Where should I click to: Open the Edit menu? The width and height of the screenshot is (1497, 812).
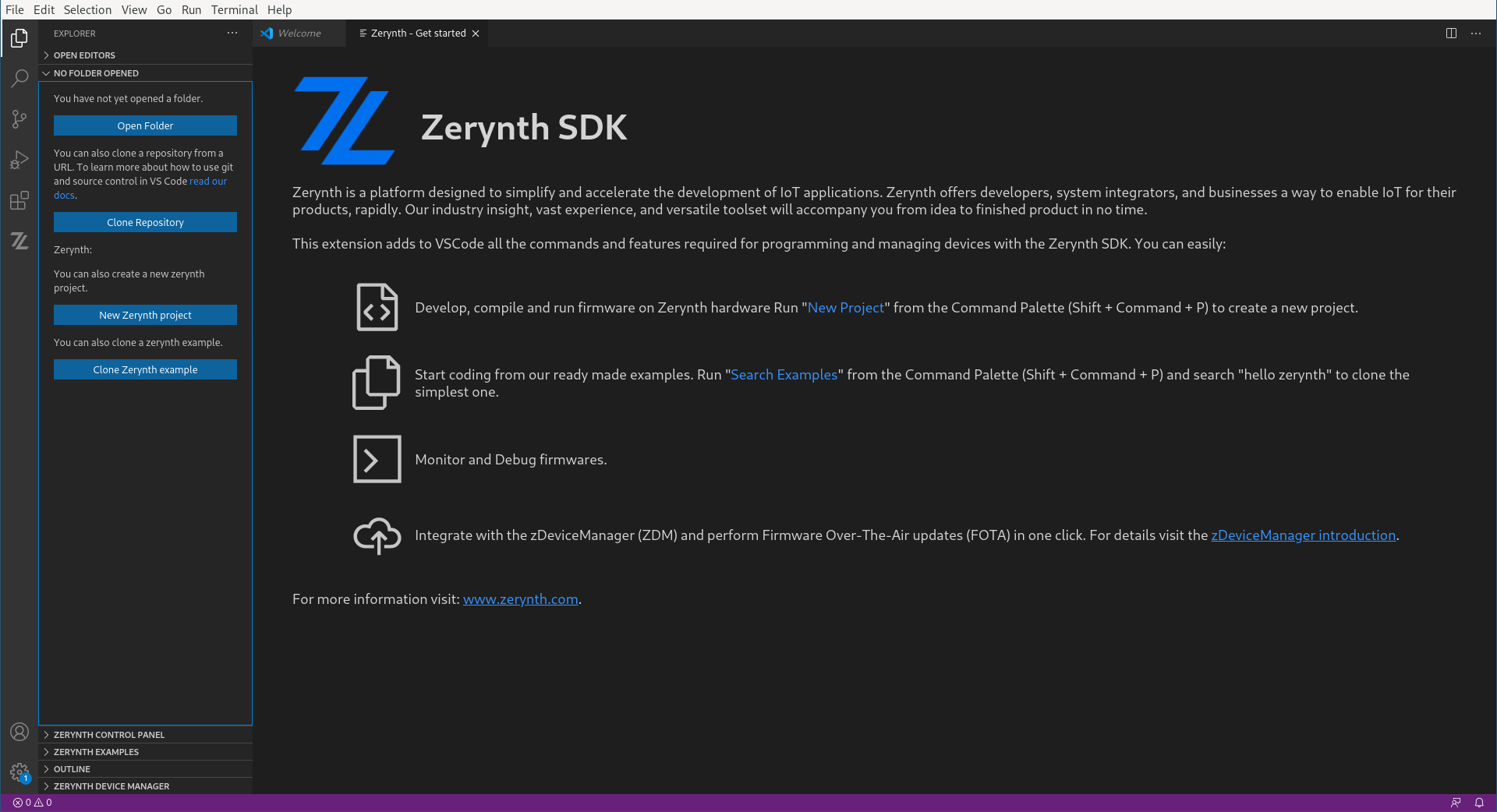[x=44, y=9]
